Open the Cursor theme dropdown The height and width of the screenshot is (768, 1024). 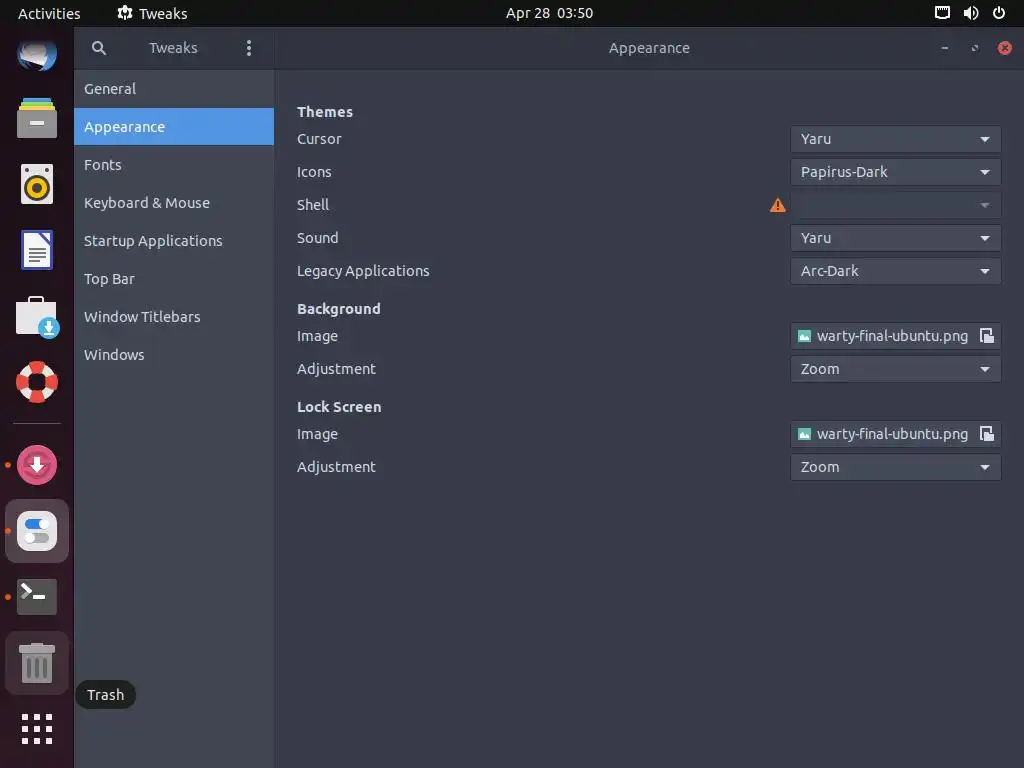click(x=895, y=139)
